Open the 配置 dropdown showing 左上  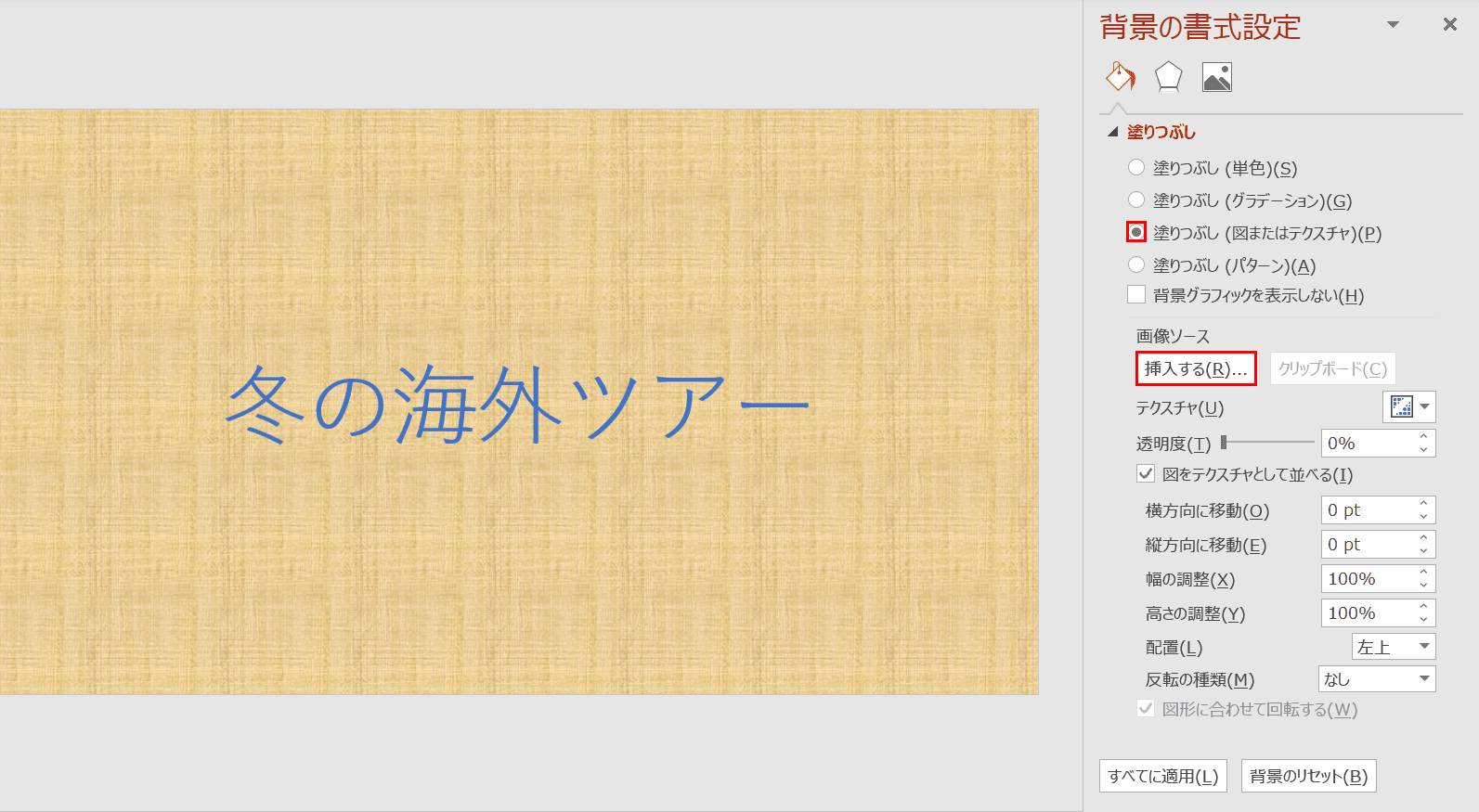(1394, 647)
